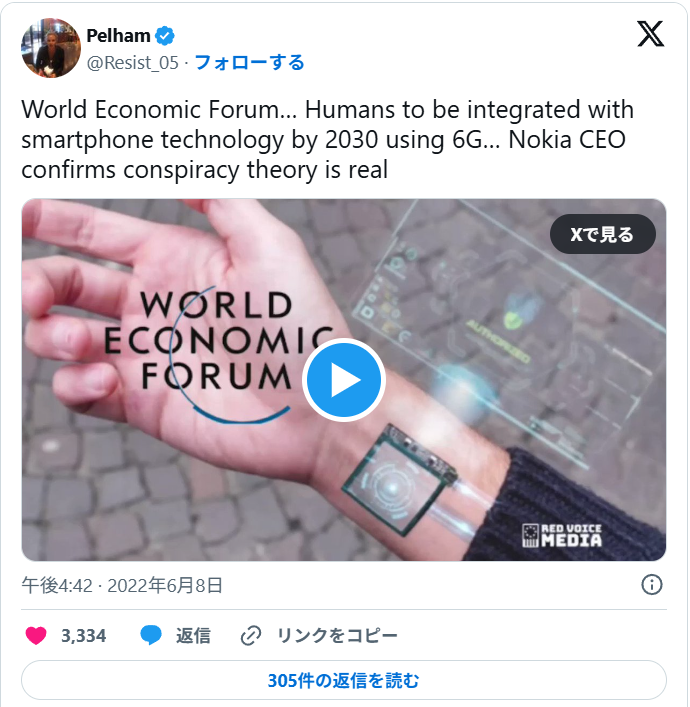Viewport: 690px width, 707px height.
Task: Click the Red Voice Media watermark
Action: pos(562,535)
